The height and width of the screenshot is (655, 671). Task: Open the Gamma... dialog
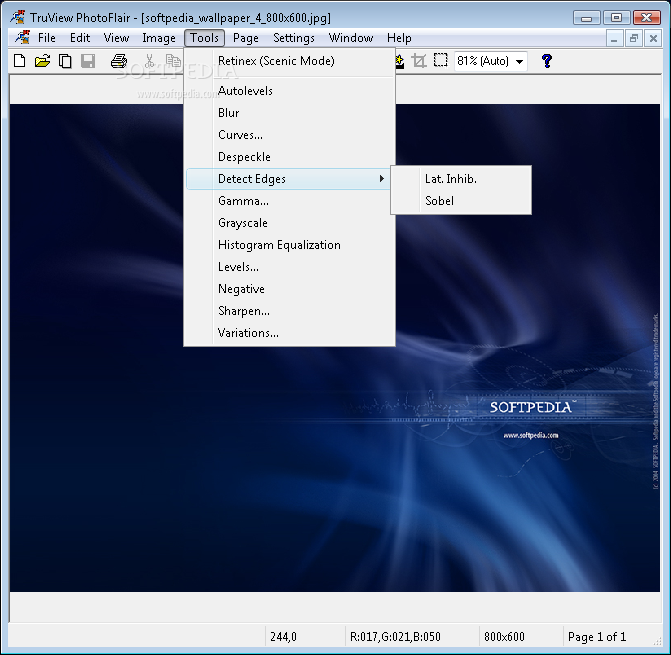coord(290,201)
